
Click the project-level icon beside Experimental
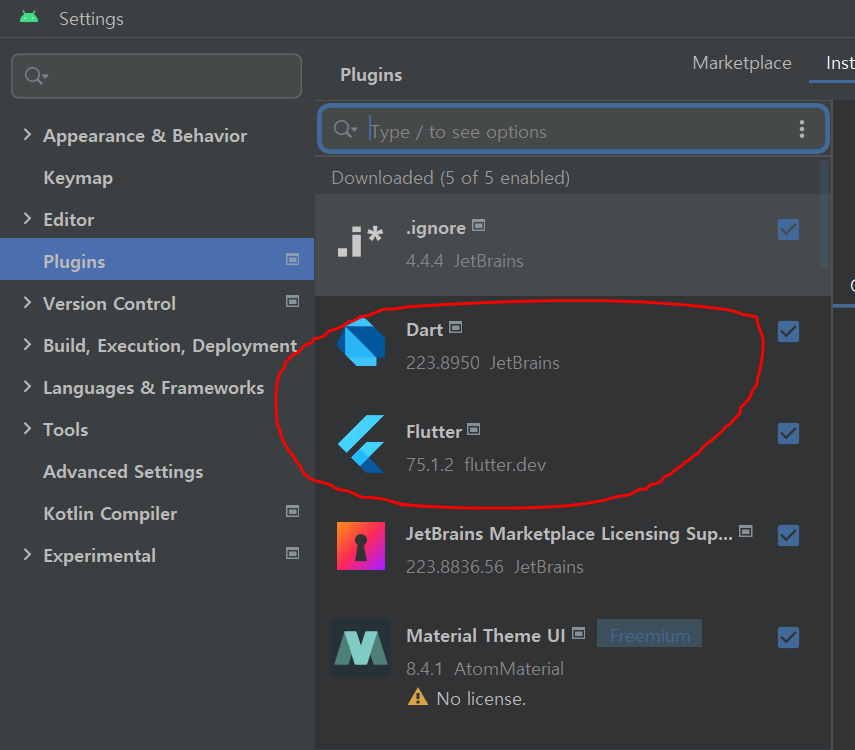(x=292, y=554)
